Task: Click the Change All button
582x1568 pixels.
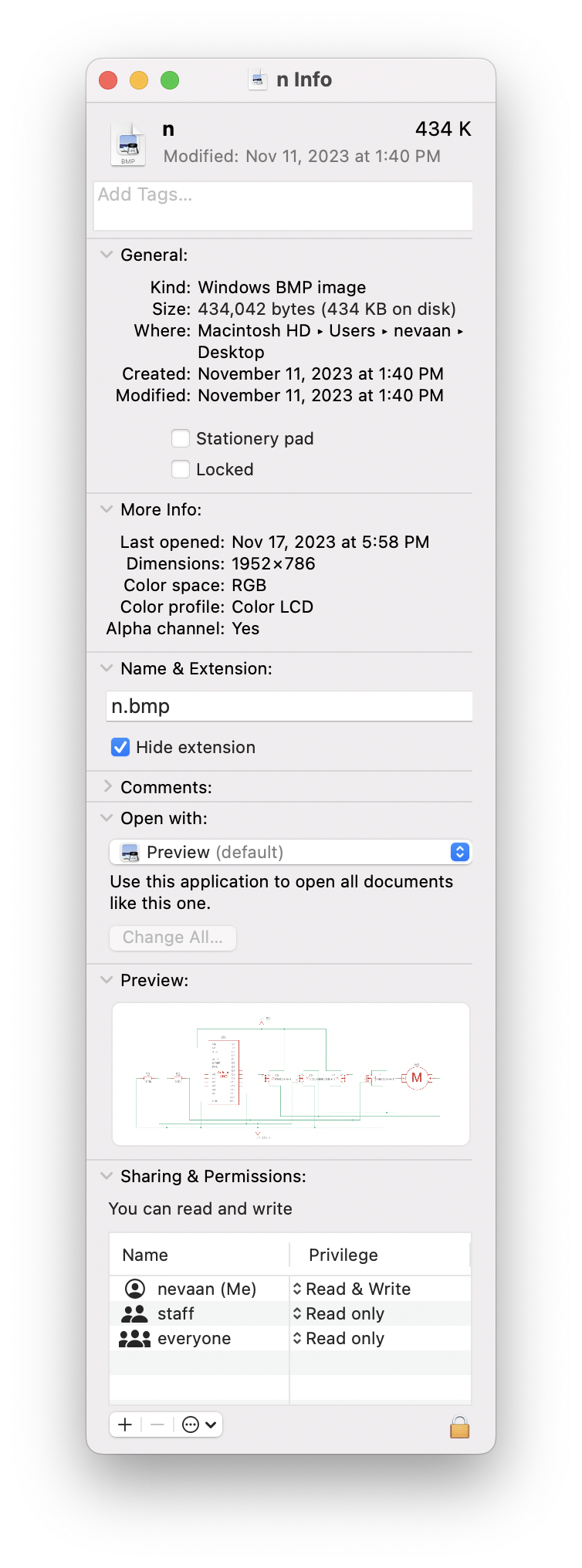Action: [x=172, y=938]
